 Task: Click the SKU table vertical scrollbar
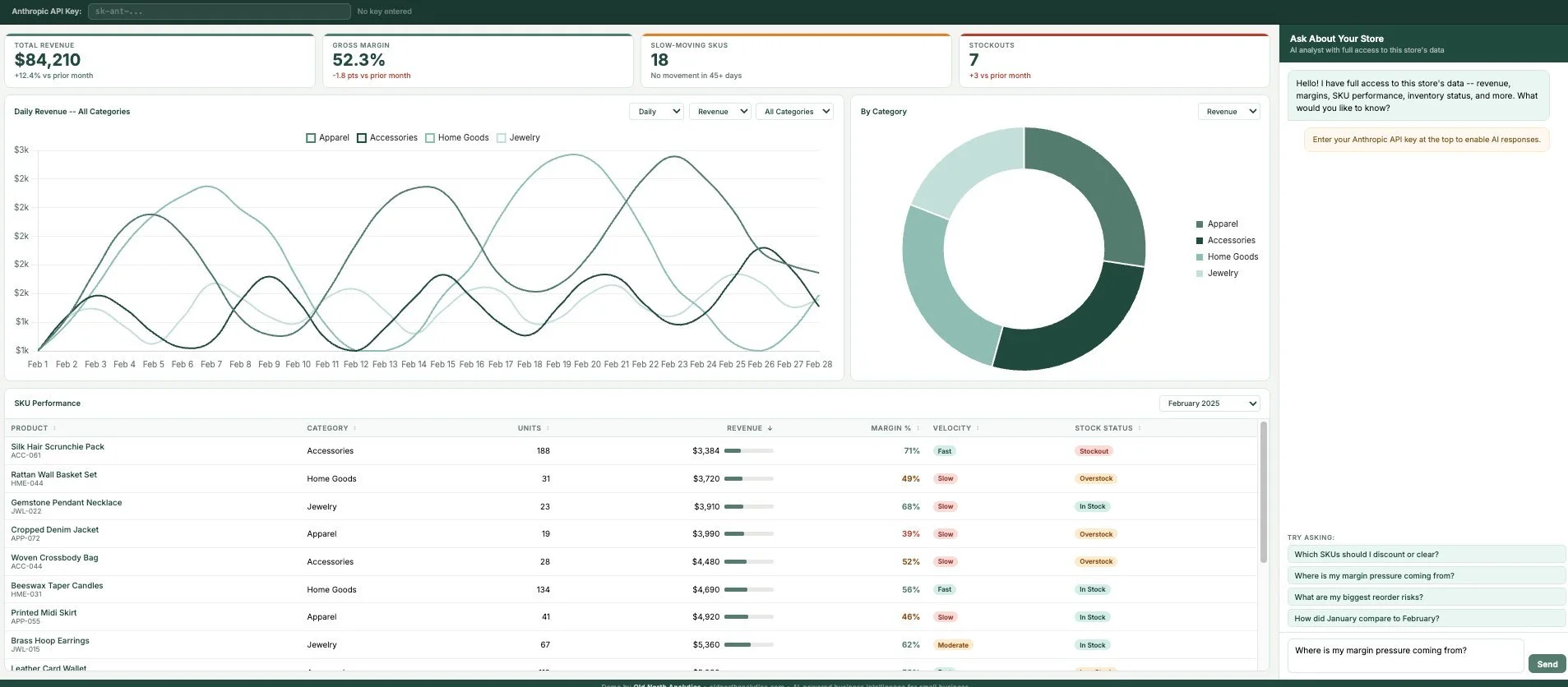coord(1263,492)
